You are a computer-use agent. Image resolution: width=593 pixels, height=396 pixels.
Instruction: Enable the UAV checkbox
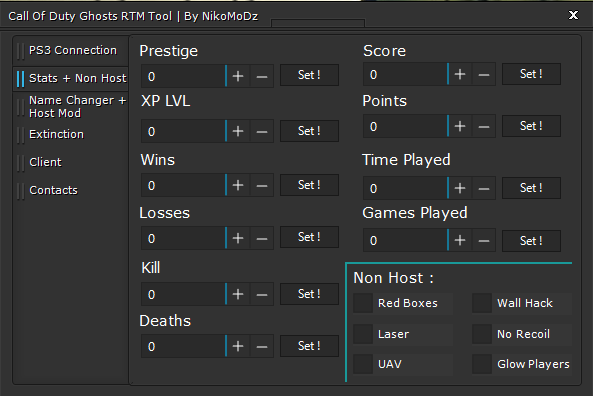pyautogui.click(x=363, y=364)
